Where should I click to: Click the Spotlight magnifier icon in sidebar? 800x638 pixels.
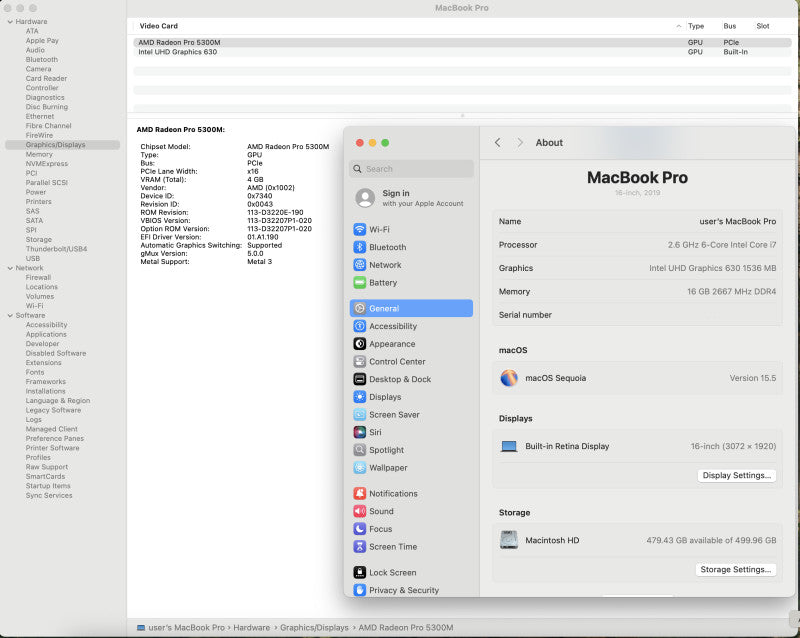pyautogui.click(x=360, y=450)
